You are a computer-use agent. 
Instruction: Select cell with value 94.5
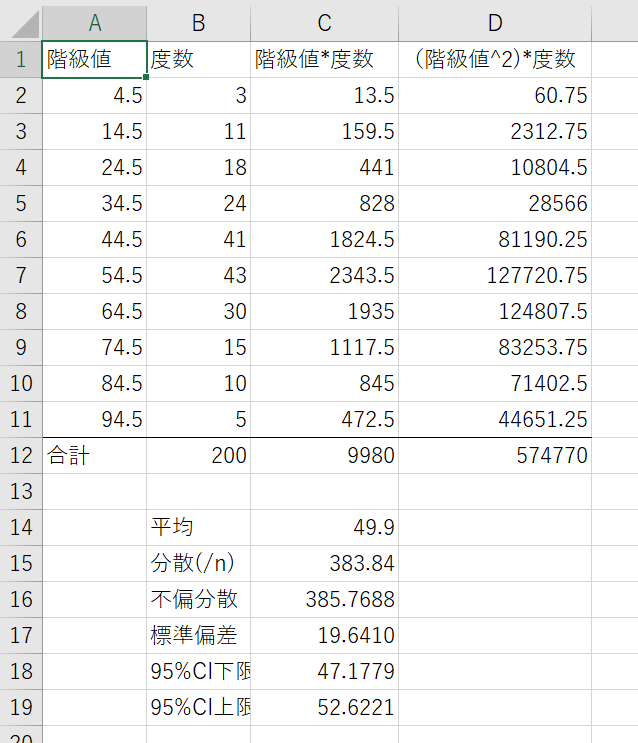[94, 419]
